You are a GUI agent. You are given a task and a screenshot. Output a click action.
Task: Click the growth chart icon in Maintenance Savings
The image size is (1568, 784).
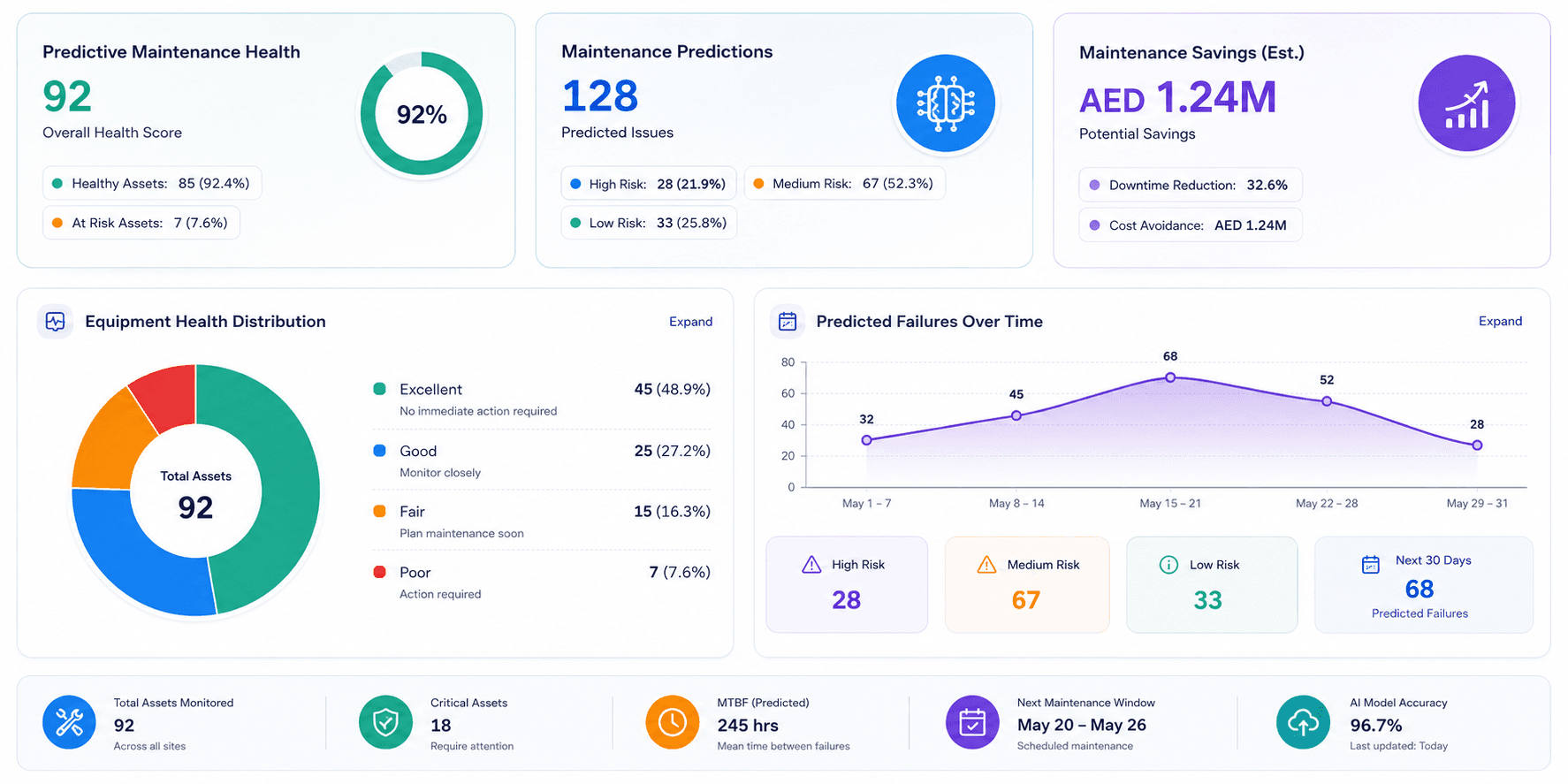click(1466, 103)
